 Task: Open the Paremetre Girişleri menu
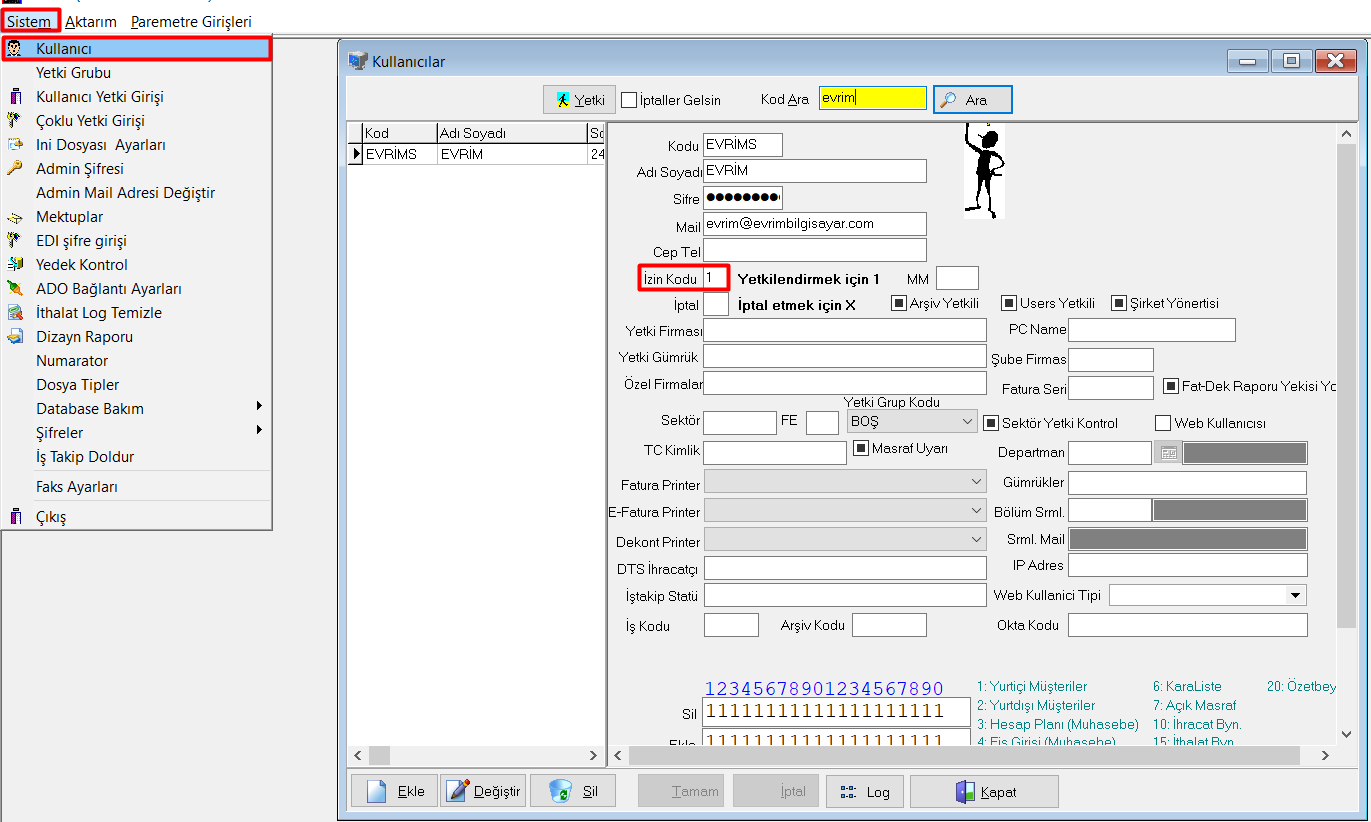point(191,21)
